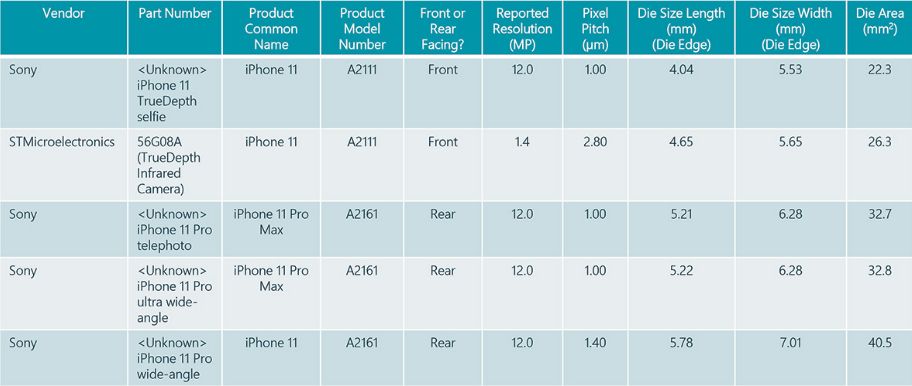Click the Die Size Width header

coord(790,28)
